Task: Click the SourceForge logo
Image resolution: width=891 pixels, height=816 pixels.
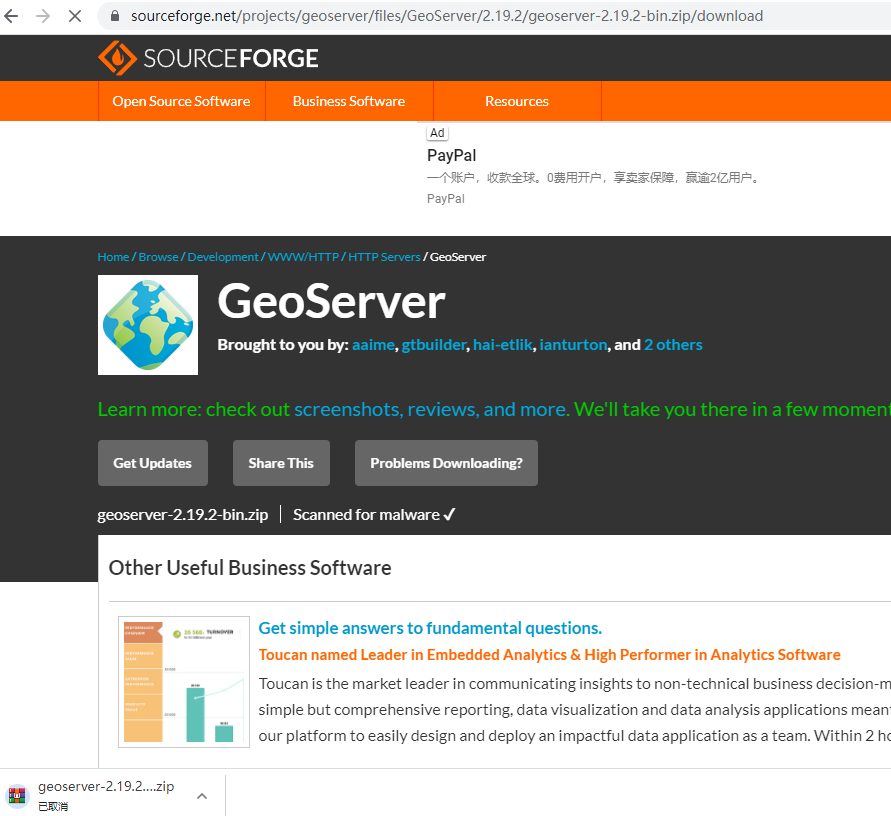Action: pos(207,57)
